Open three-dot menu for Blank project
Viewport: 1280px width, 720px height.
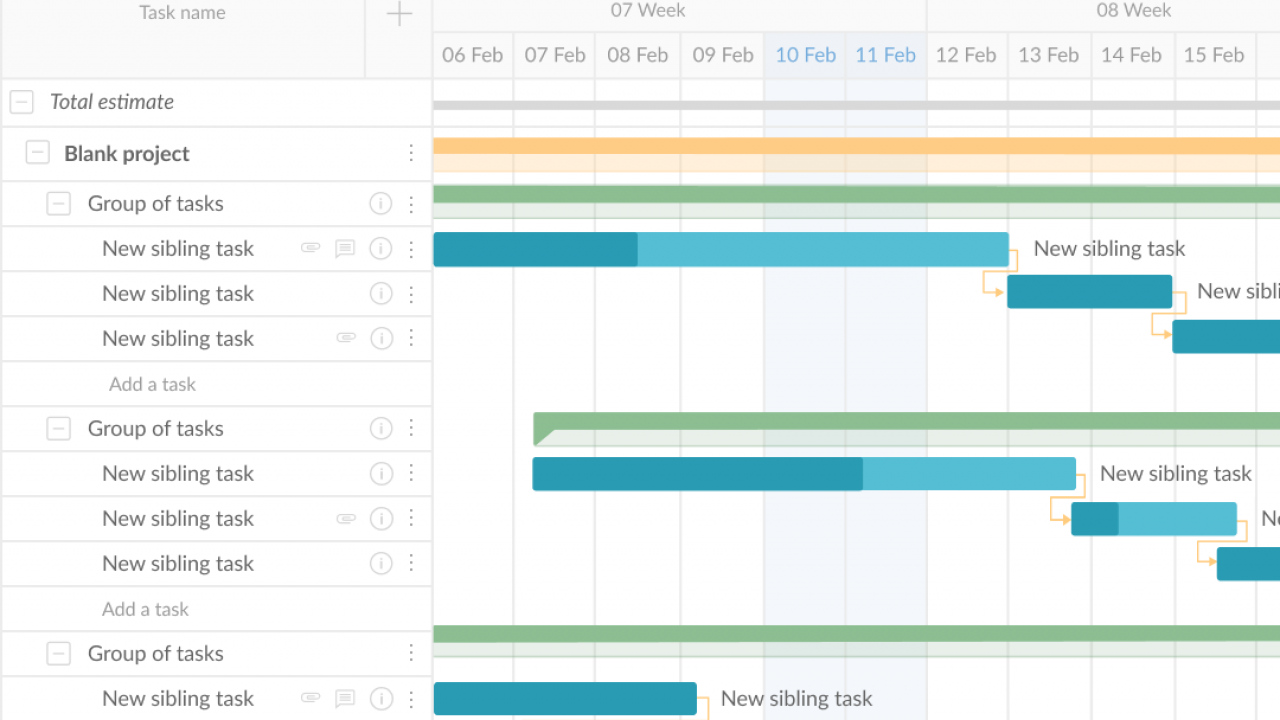click(x=411, y=153)
